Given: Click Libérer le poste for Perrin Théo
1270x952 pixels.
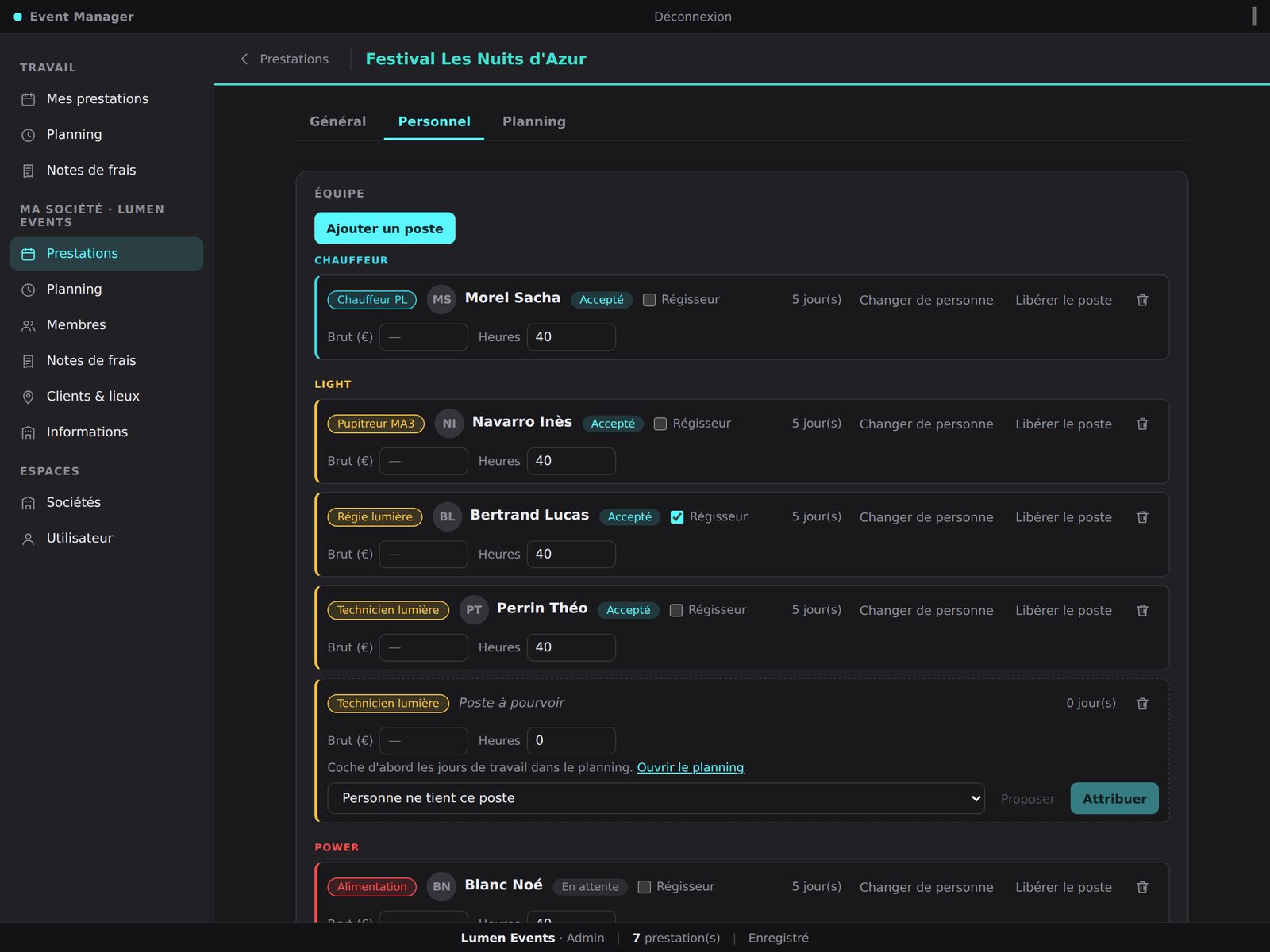Looking at the screenshot, I should [x=1064, y=610].
